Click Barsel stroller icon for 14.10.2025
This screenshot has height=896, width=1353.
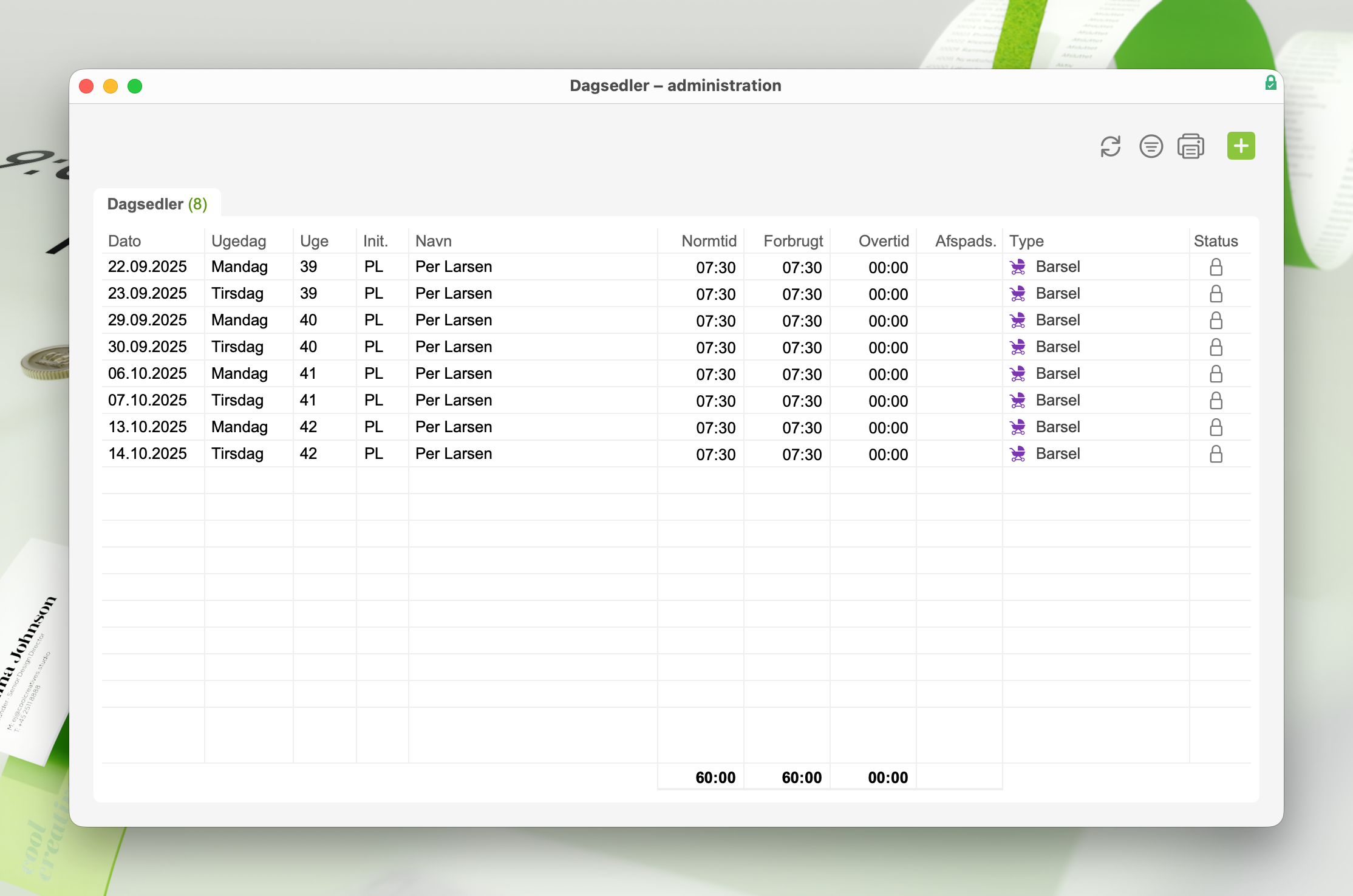point(1018,454)
